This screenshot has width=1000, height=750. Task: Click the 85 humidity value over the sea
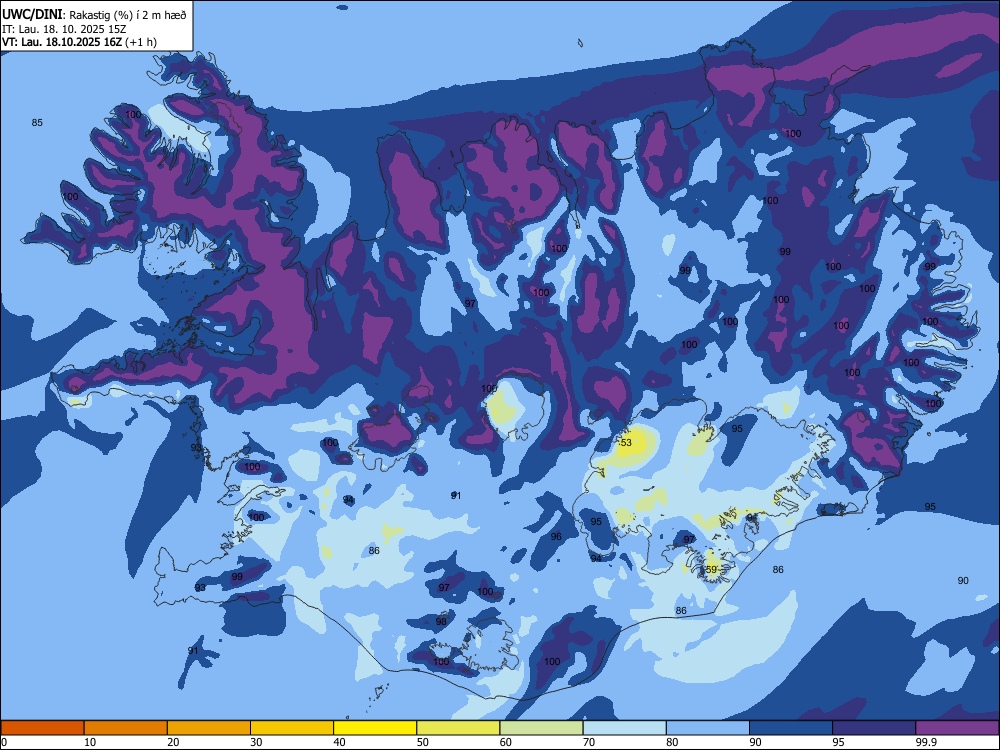point(37,122)
